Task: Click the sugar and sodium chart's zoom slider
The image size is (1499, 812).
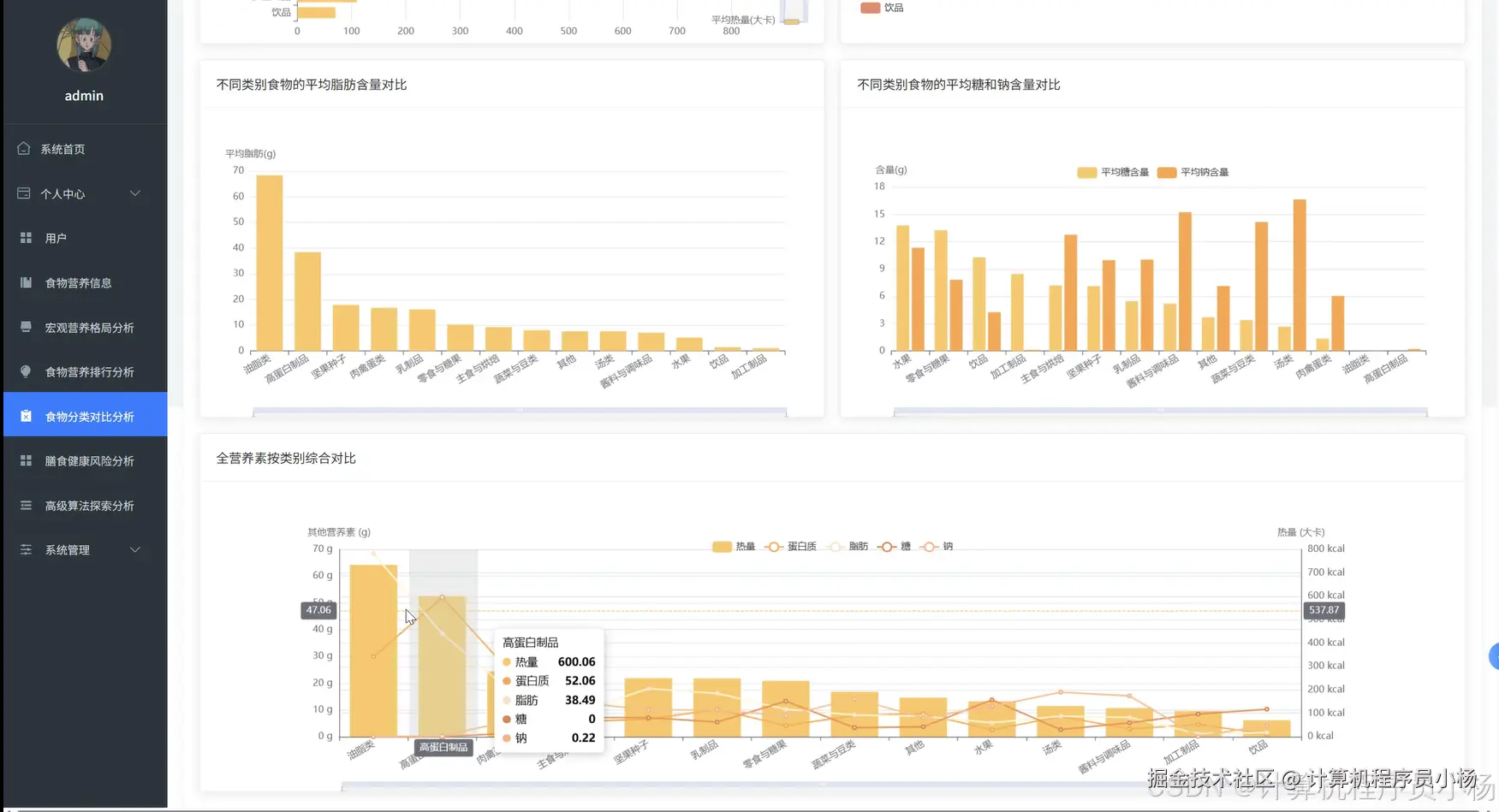Action: (1160, 412)
